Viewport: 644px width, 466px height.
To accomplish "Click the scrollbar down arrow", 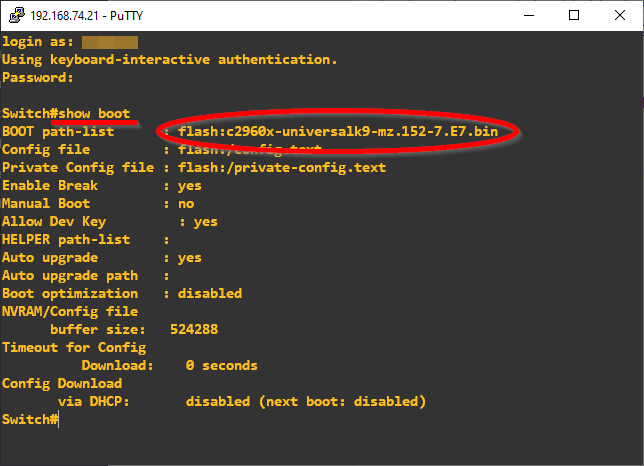I will [634, 456].
